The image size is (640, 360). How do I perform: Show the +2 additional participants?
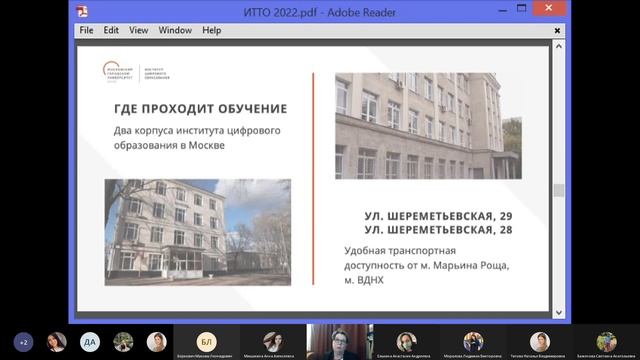click(23, 342)
